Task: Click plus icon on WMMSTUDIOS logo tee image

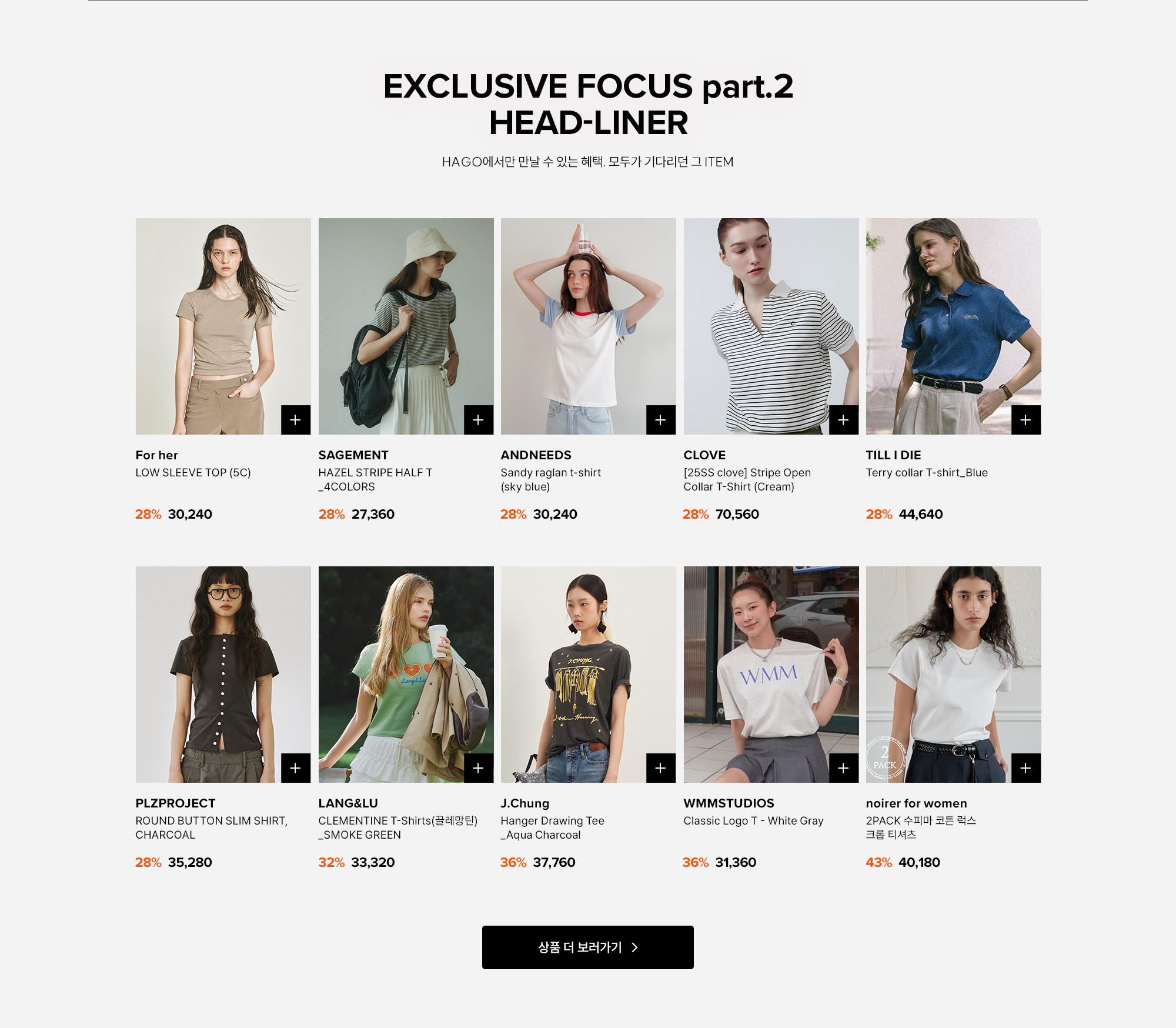Action: point(844,768)
